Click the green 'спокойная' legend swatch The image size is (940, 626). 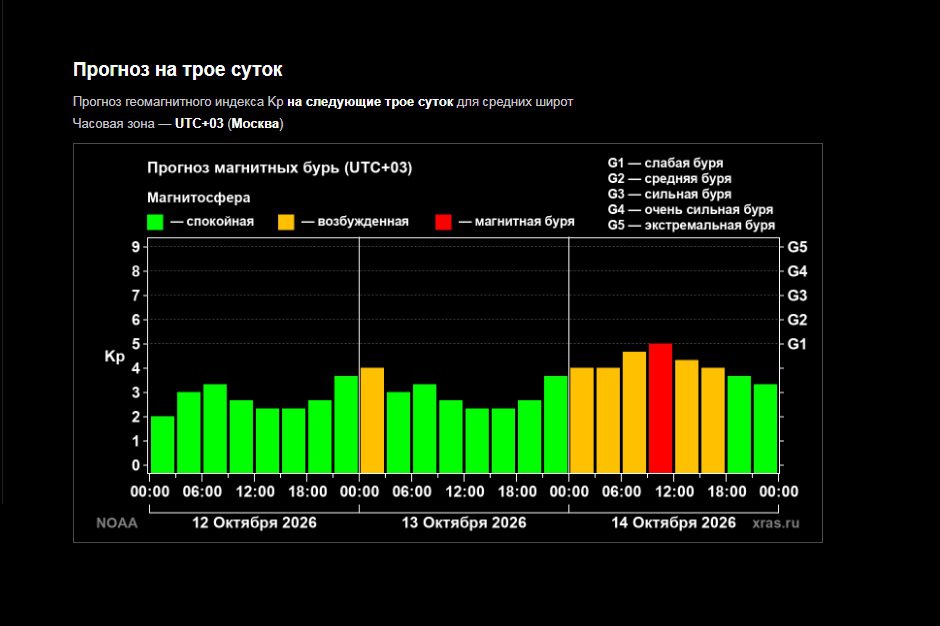coord(155,222)
